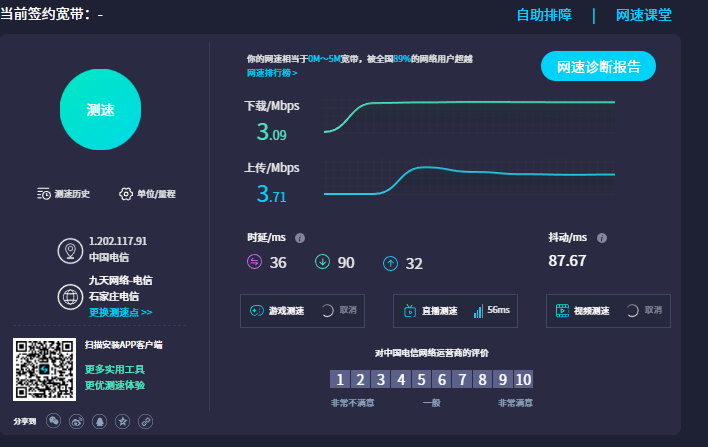The image size is (708, 447).
Task: Start 直播测速 live stream test
Action: pyautogui.click(x=438, y=311)
